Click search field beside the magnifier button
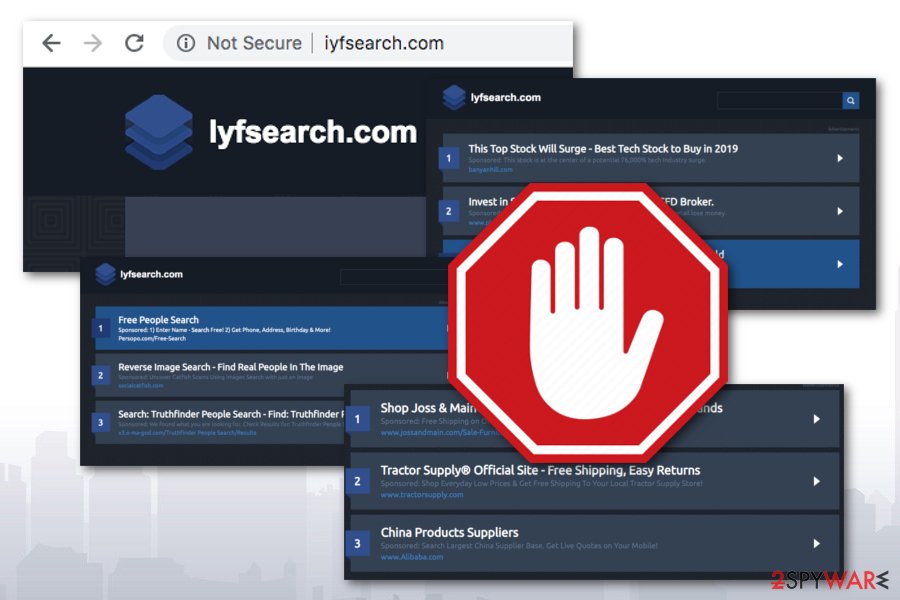The image size is (900, 600). [779, 100]
